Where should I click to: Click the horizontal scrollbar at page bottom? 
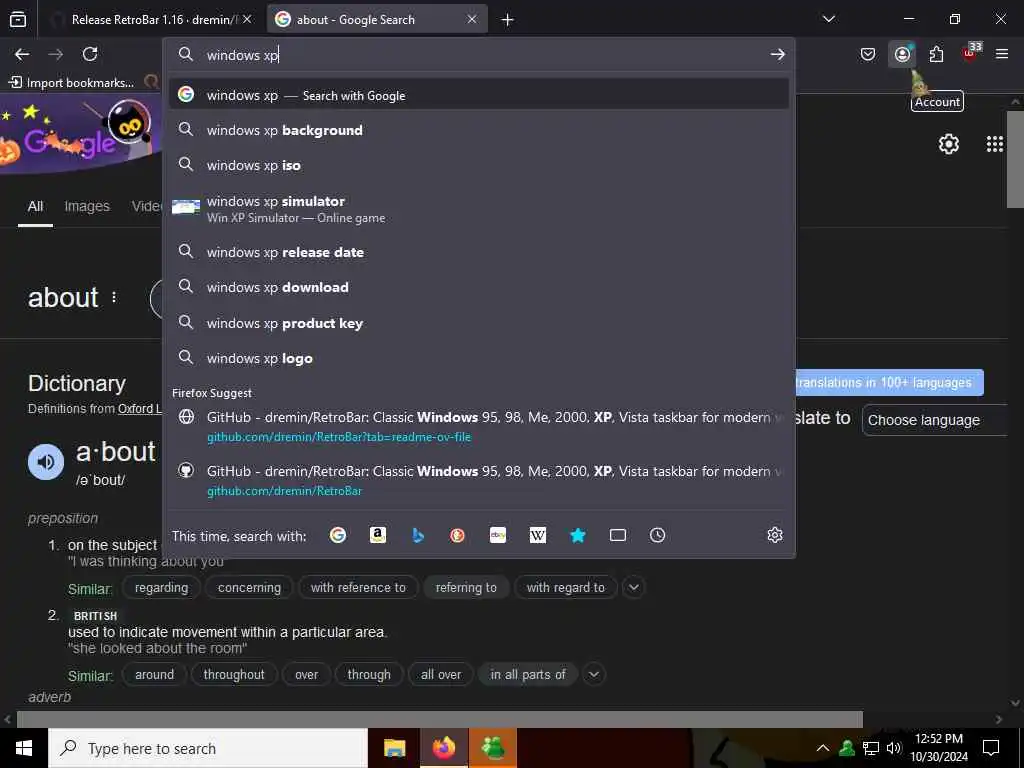439,719
